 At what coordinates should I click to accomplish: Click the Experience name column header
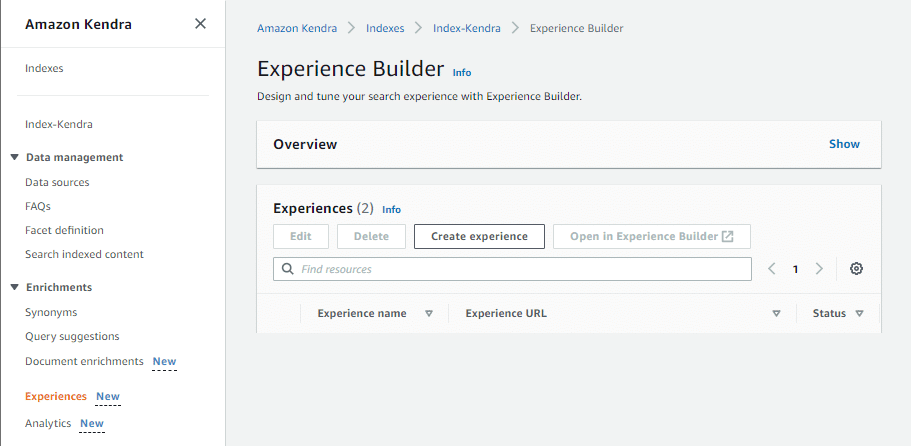(362, 314)
